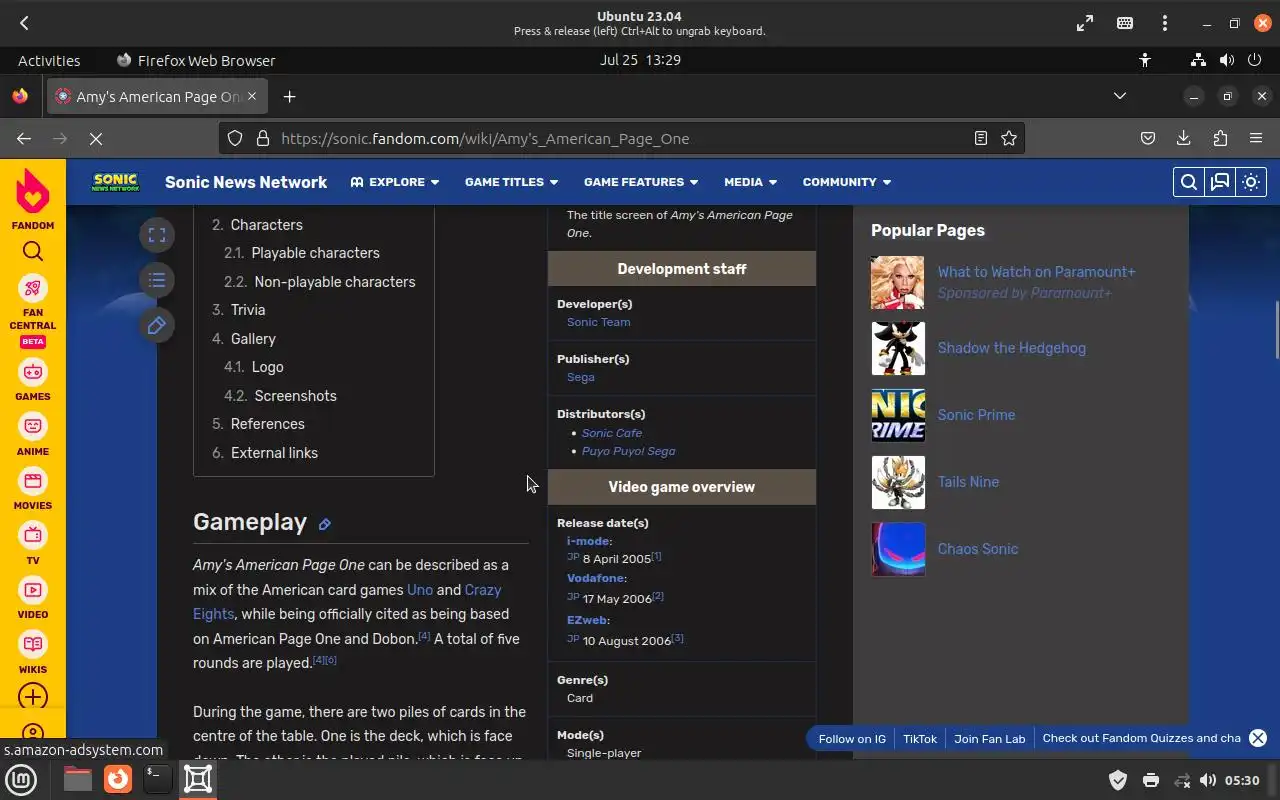Open Firefox Web Browser app menu

(196, 60)
